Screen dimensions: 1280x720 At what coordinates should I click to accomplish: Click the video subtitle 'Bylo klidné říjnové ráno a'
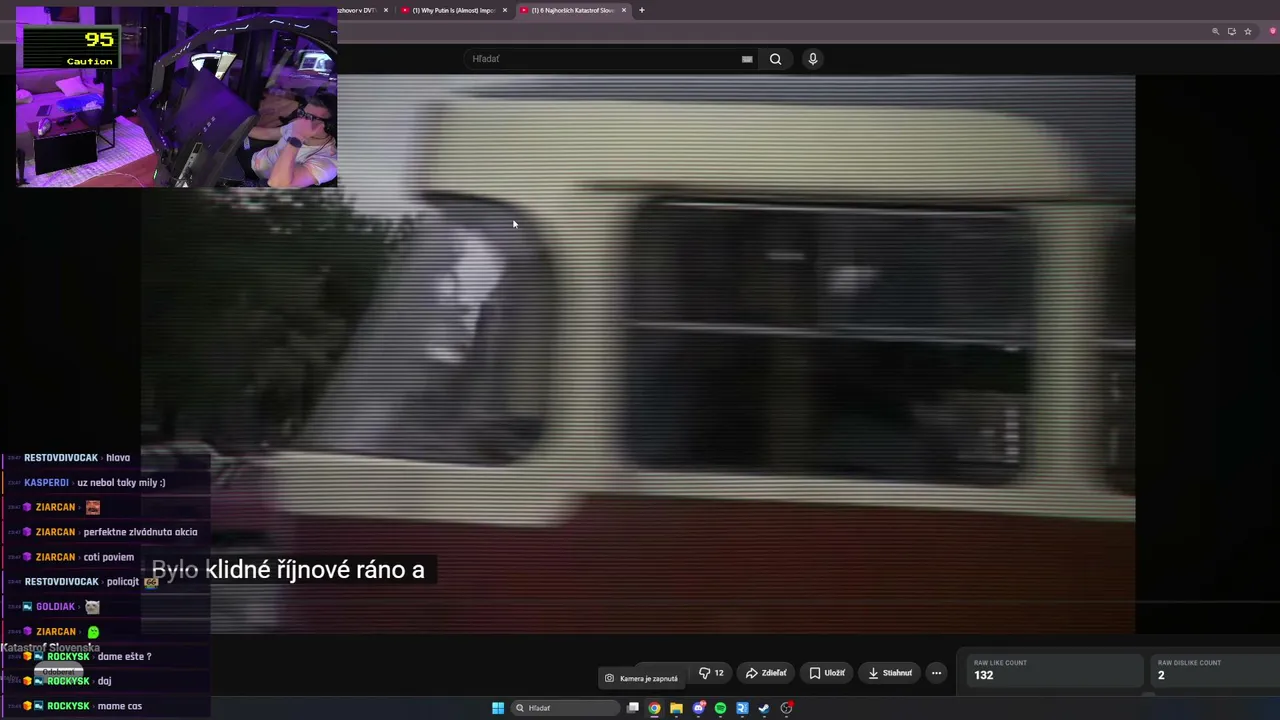point(288,570)
